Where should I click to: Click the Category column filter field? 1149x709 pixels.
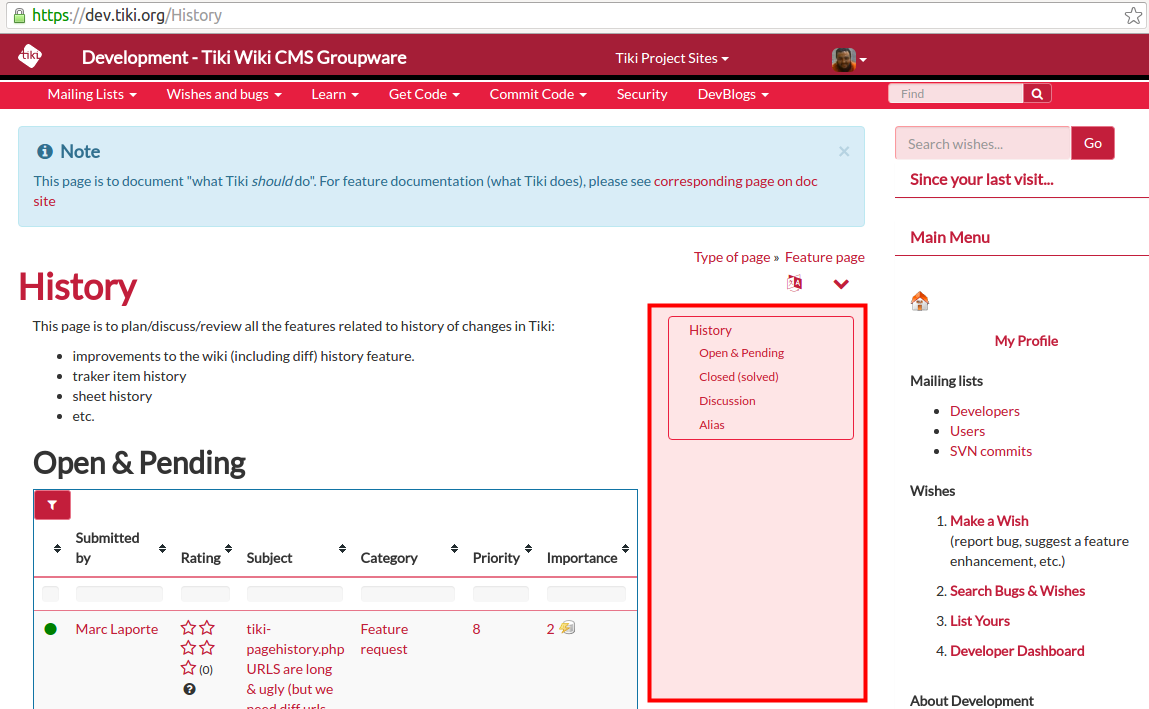point(407,593)
